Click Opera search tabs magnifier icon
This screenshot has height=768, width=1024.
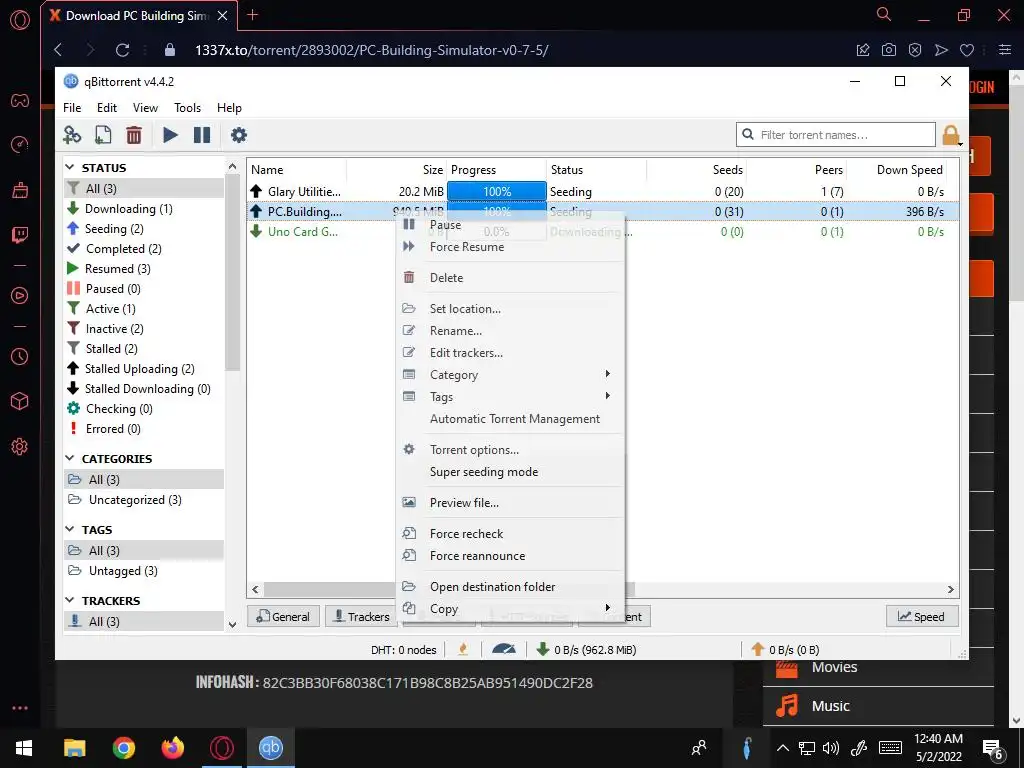pyautogui.click(x=884, y=14)
